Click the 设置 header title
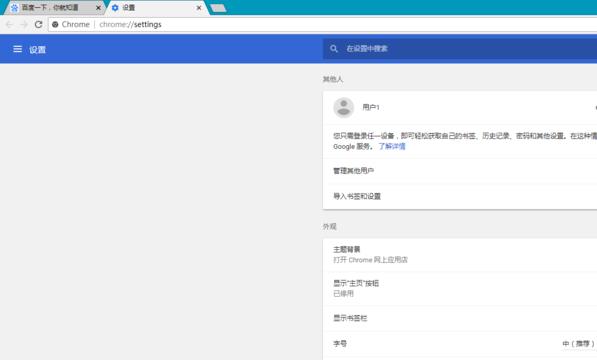The height and width of the screenshot is (360, 597). click(x=37, y=49)
